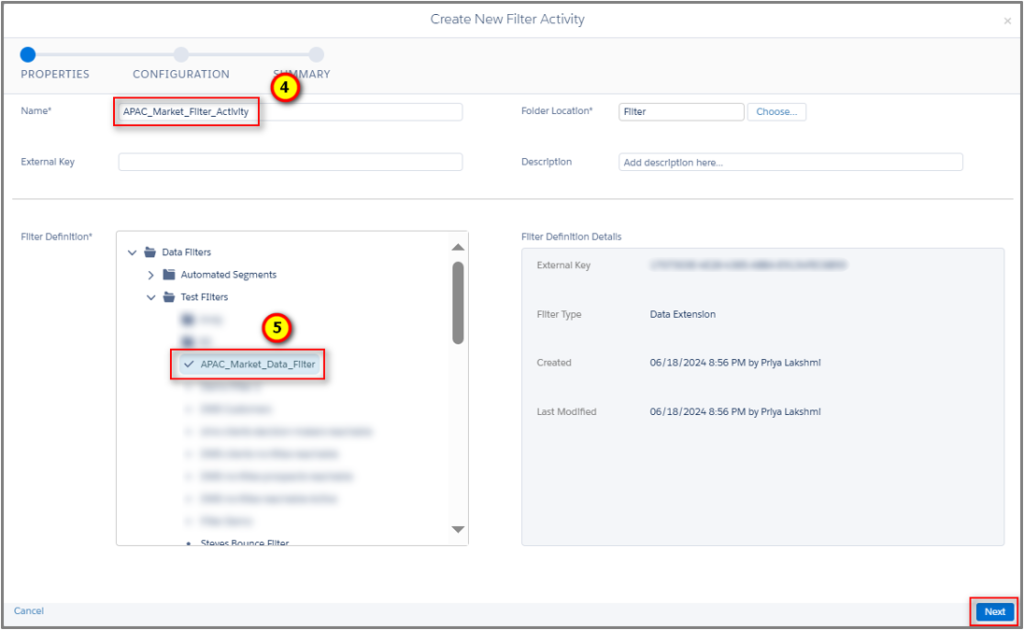The image size is (1024, 630).
Task: Click the Automated Segments folder label
Action: point(229,275)
